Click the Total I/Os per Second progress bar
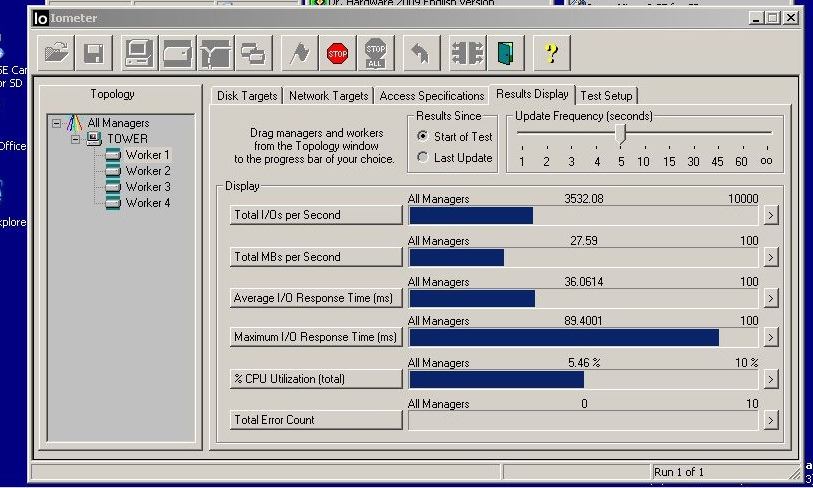The image size is (813, 488). tap(583, 215)
